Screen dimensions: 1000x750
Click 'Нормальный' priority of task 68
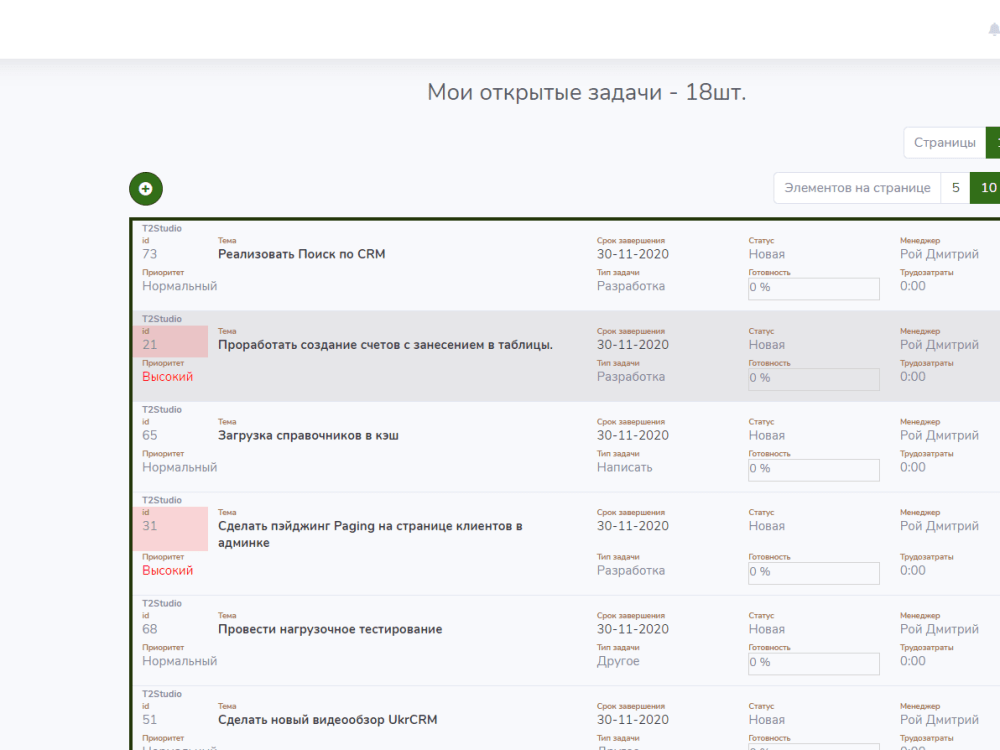179,661
